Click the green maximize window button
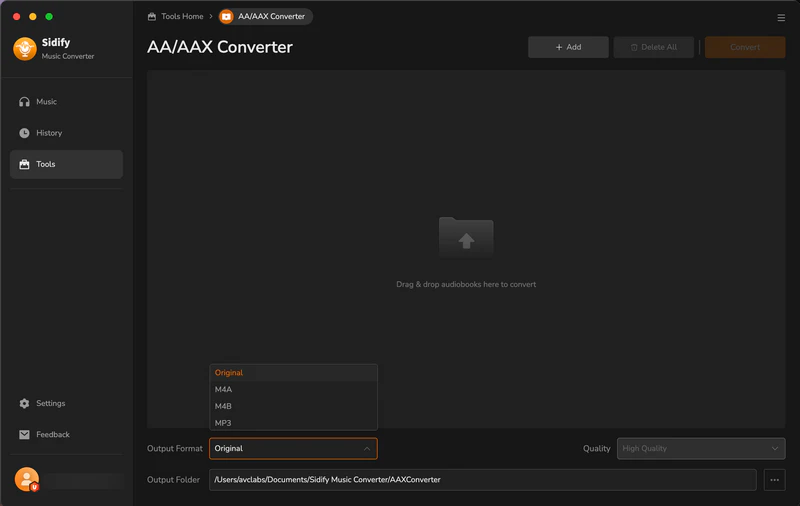 (x=49, y=16)
